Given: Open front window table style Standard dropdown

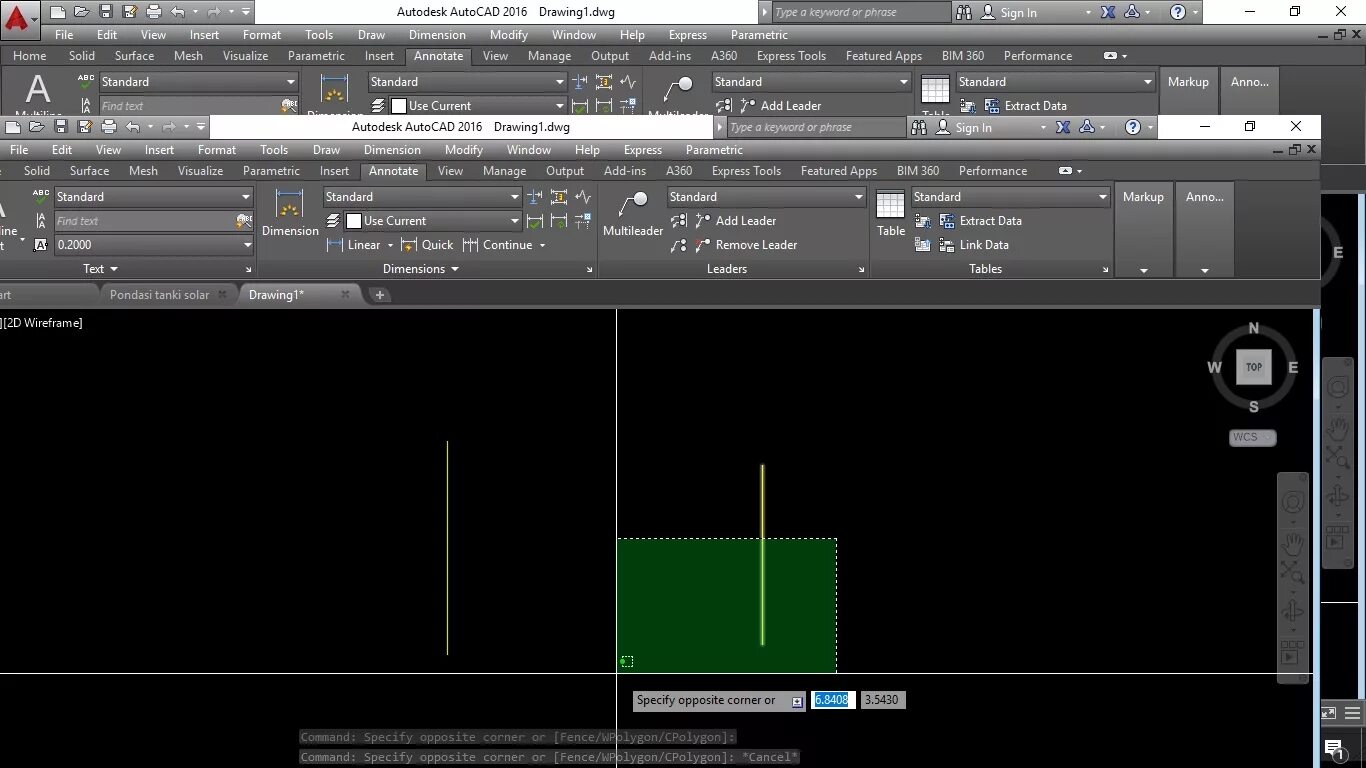Looking at the screenshot, I should pos(1103,197).
